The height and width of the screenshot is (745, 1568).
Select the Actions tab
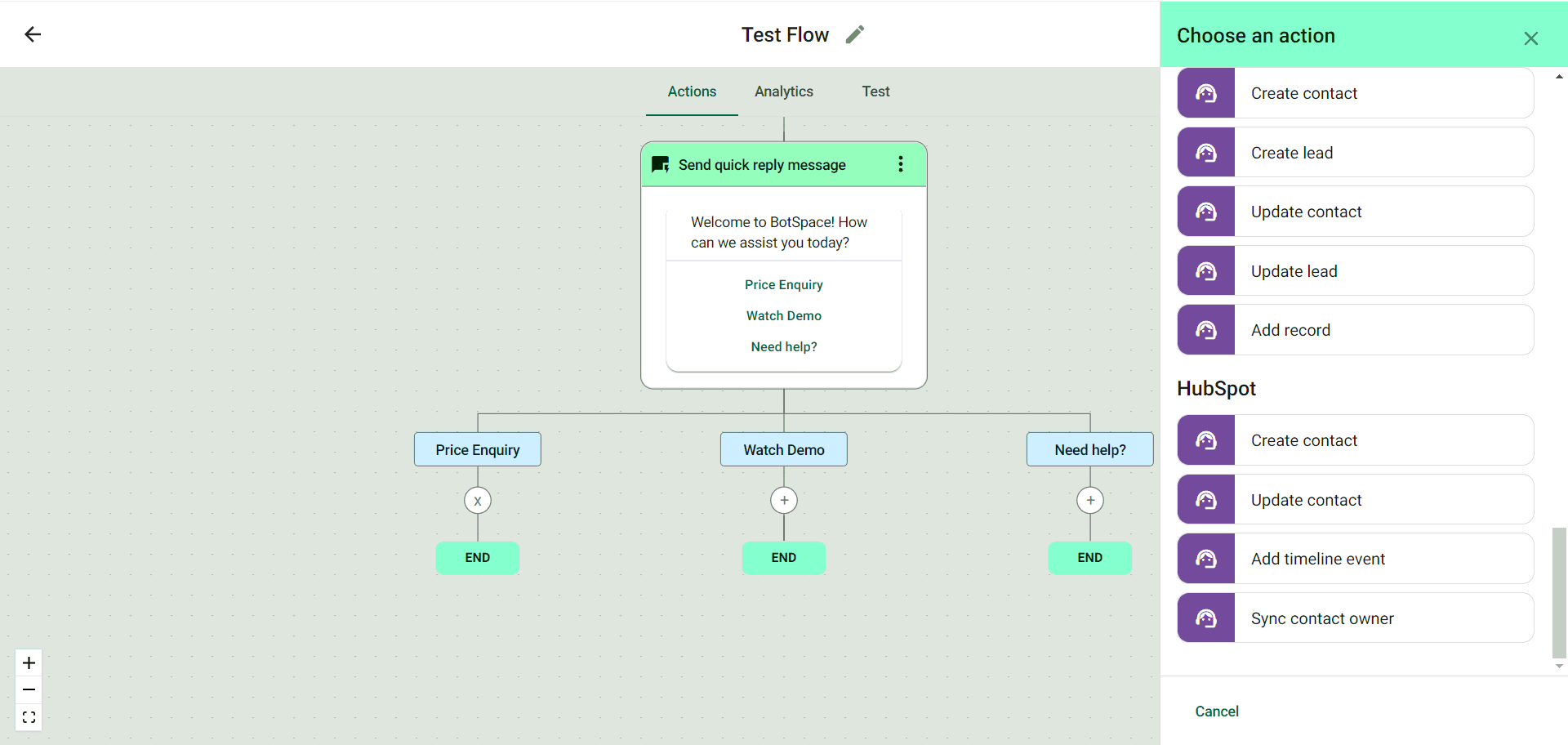692,91
